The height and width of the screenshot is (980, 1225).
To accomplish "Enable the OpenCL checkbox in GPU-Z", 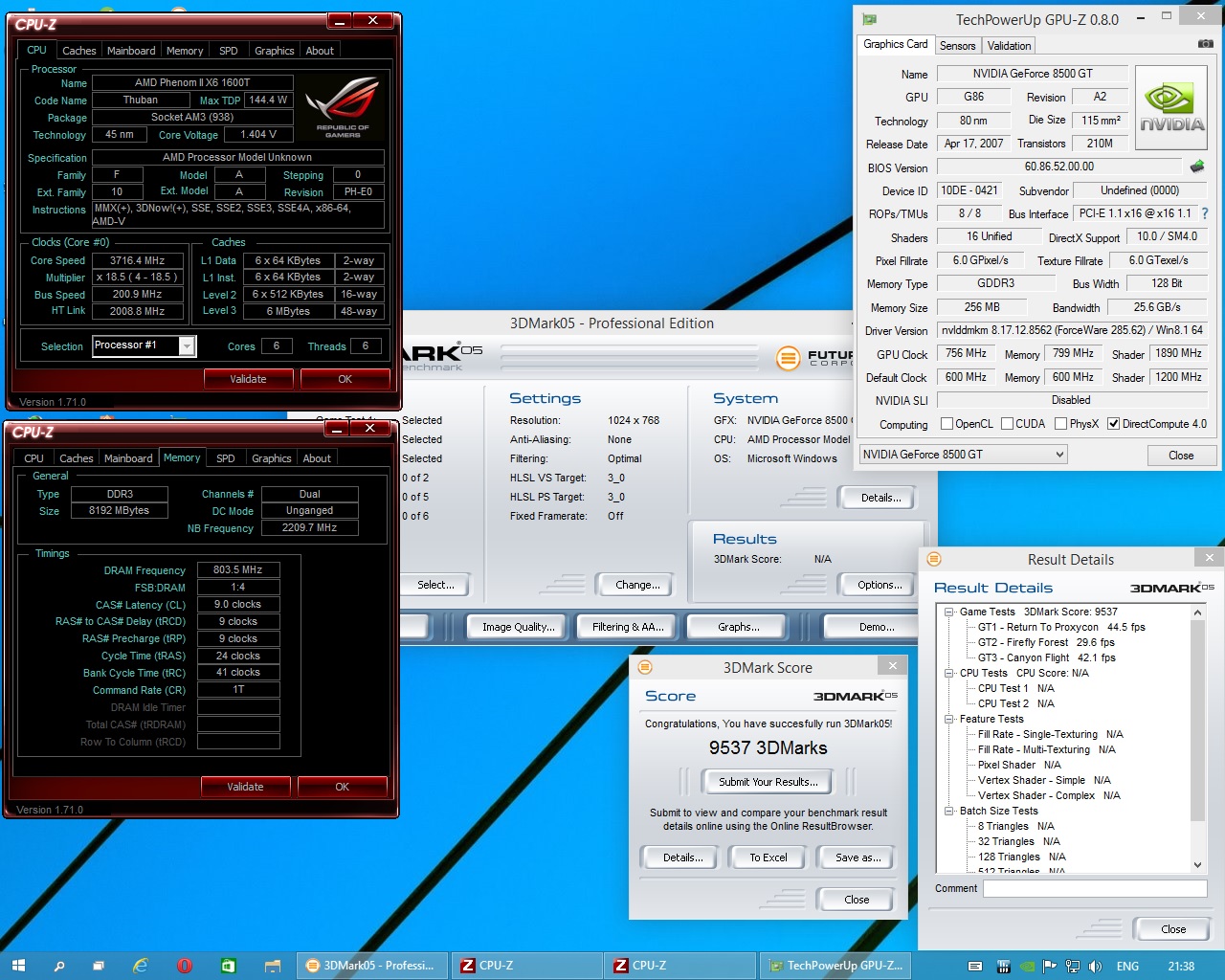I will coord(947,423).
